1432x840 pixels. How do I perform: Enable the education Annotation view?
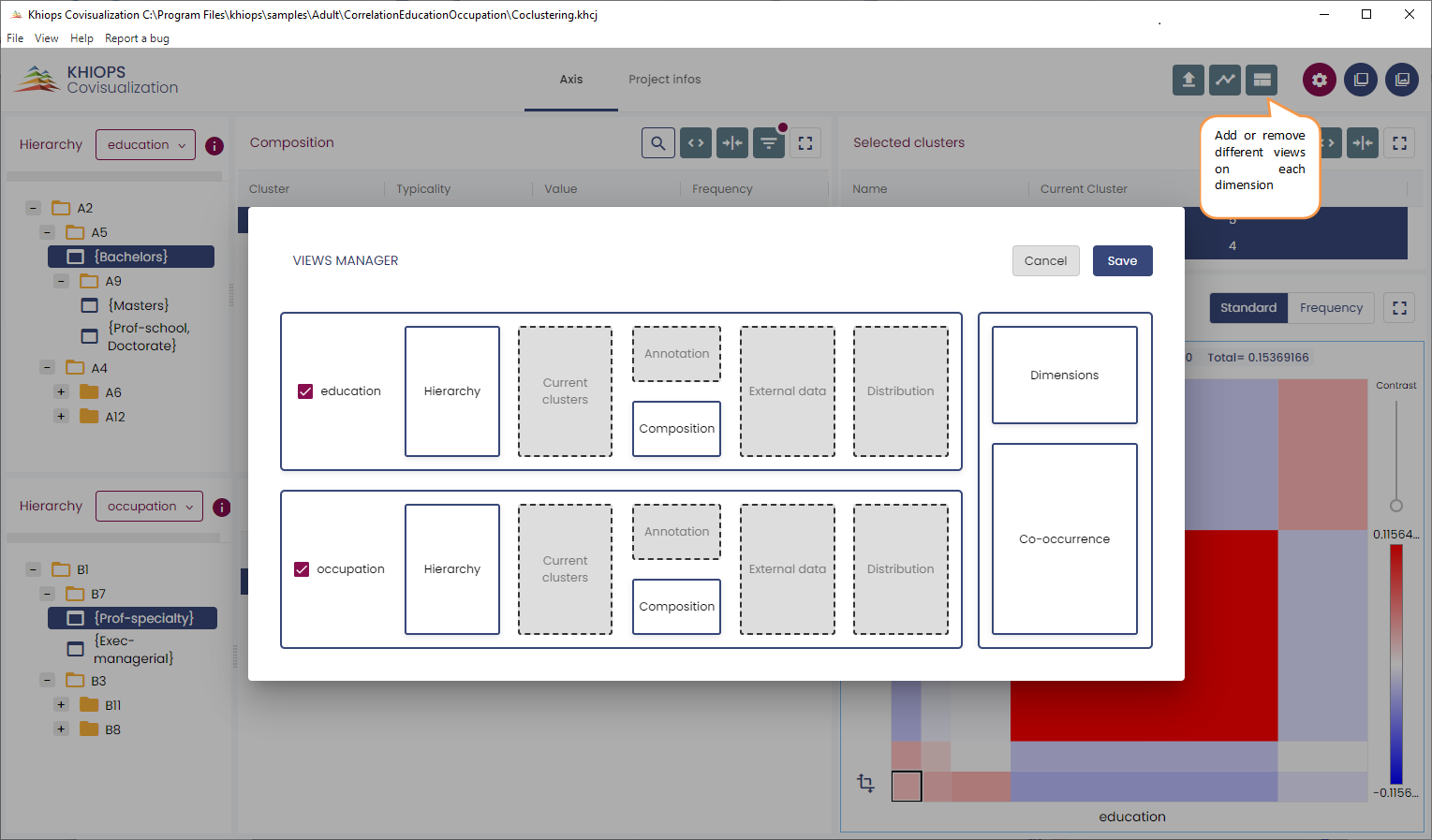pos(676,354)
